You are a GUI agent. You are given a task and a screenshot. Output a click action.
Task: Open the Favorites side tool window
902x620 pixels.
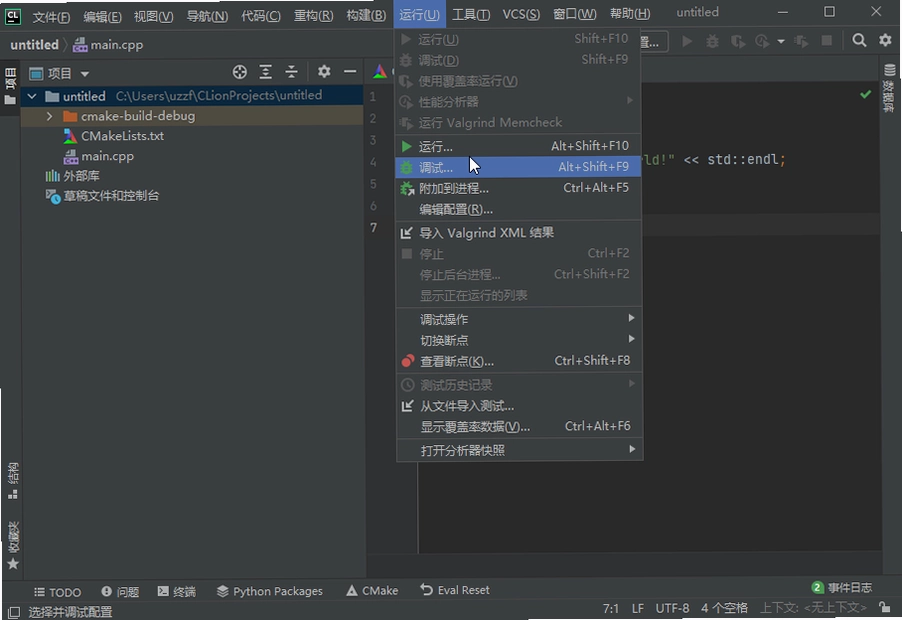coord(13,545)
